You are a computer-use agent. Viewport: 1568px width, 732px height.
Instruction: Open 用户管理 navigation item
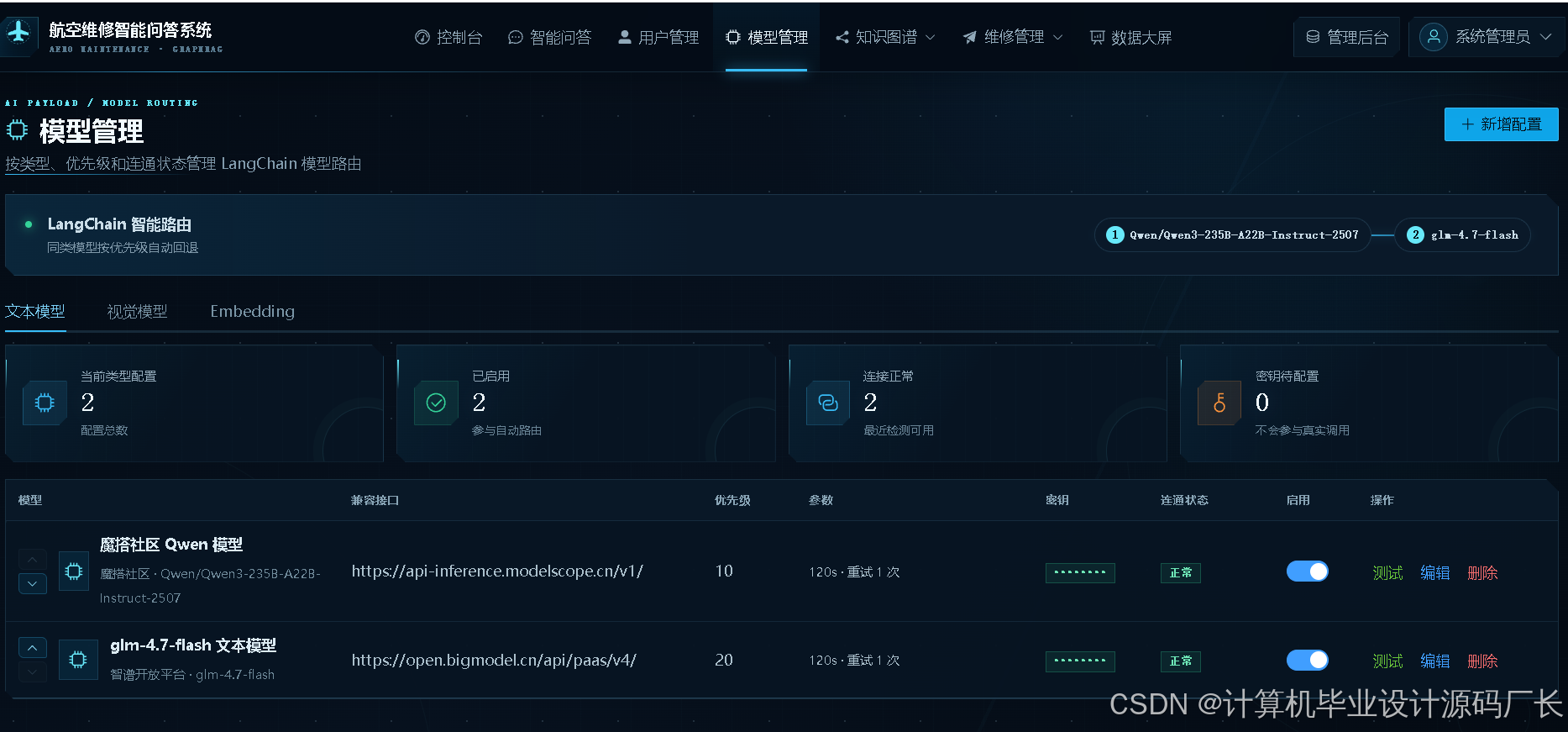(x=658, y=37)
